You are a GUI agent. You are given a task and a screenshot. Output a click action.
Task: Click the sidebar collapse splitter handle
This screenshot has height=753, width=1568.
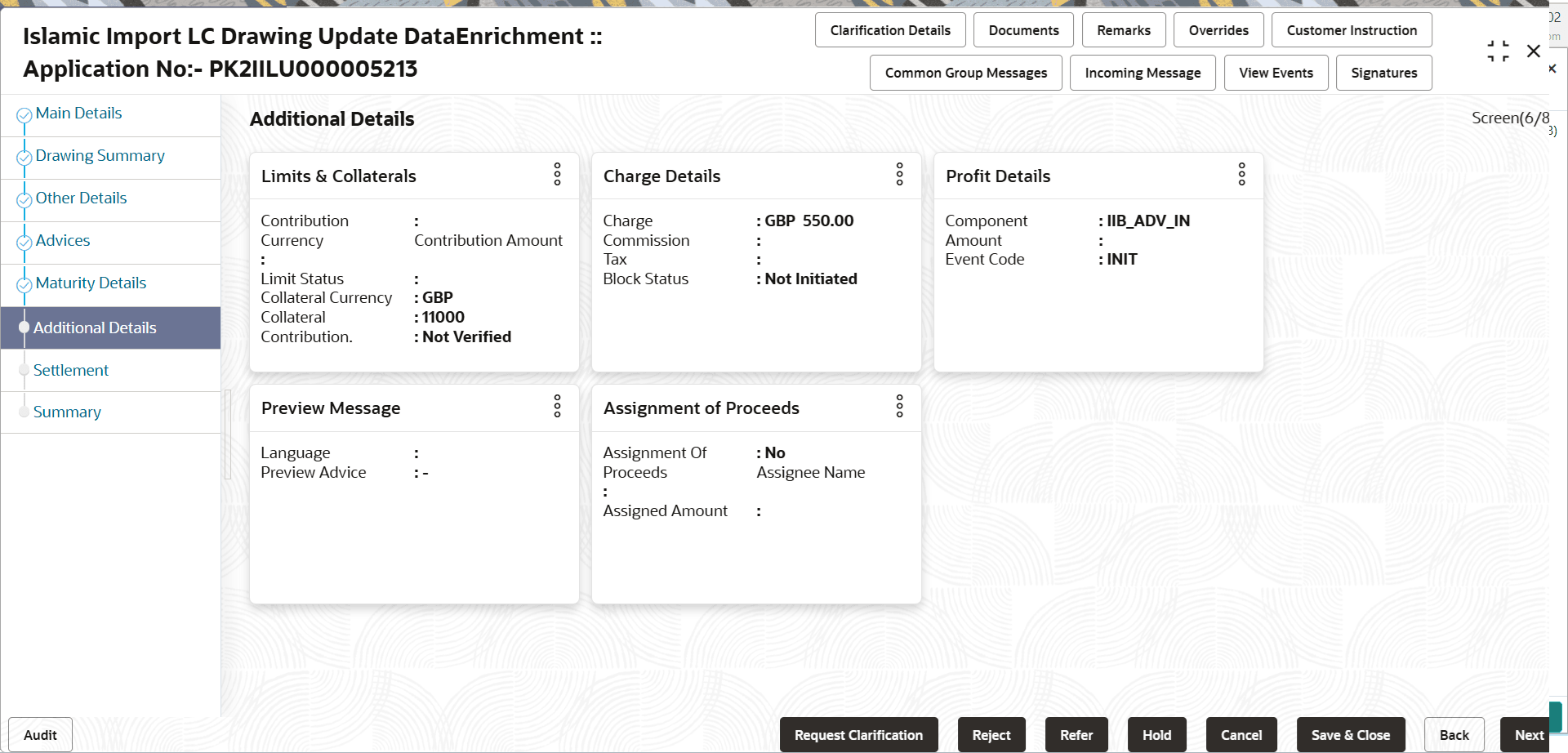(228, 434)
